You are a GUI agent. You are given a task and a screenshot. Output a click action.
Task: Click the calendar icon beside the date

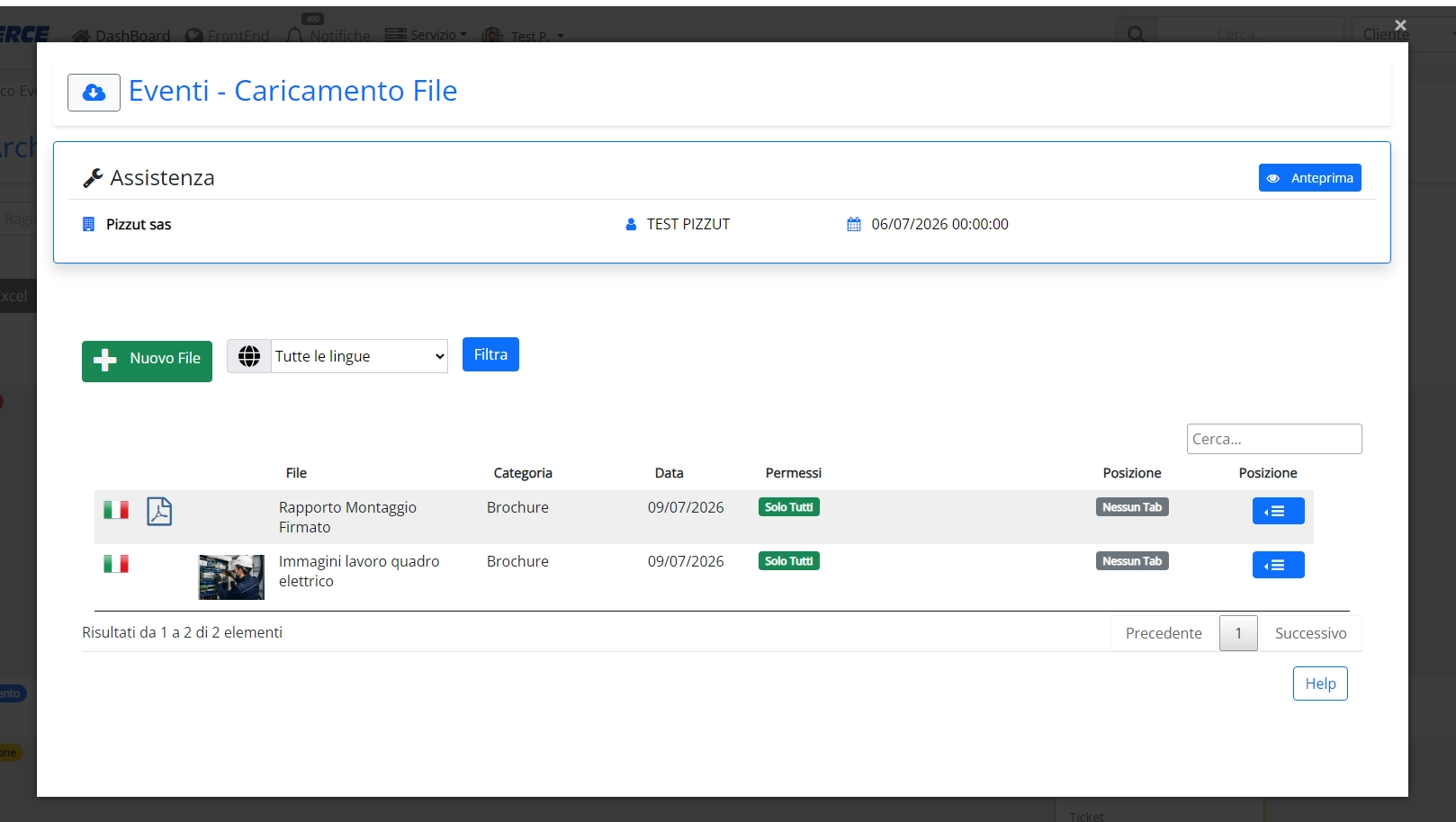854,224
